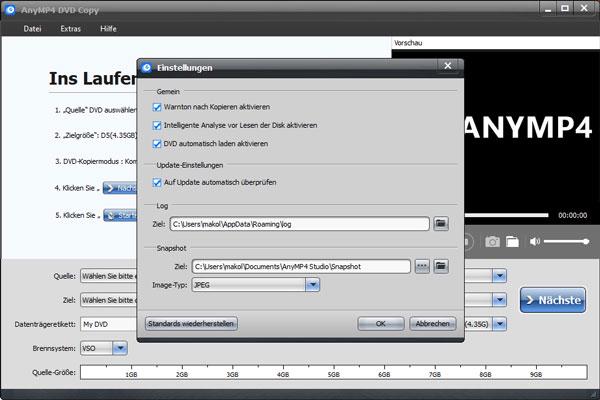The image size is (600, 400).
Task: Disable 'Intelligente Analyse vor Lesen der Disk'
Action: coord(157,125)
